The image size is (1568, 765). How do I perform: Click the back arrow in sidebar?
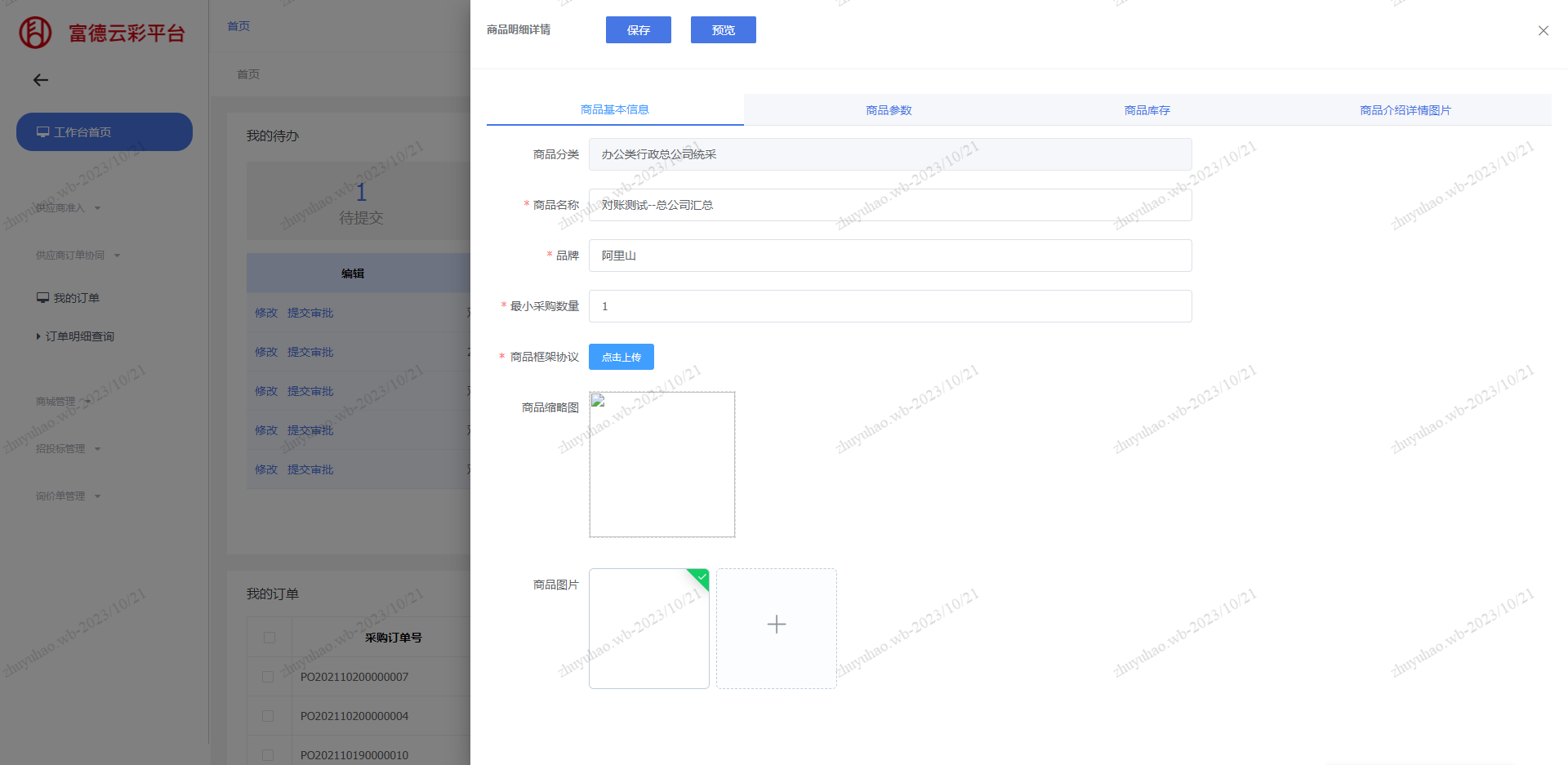41,80
